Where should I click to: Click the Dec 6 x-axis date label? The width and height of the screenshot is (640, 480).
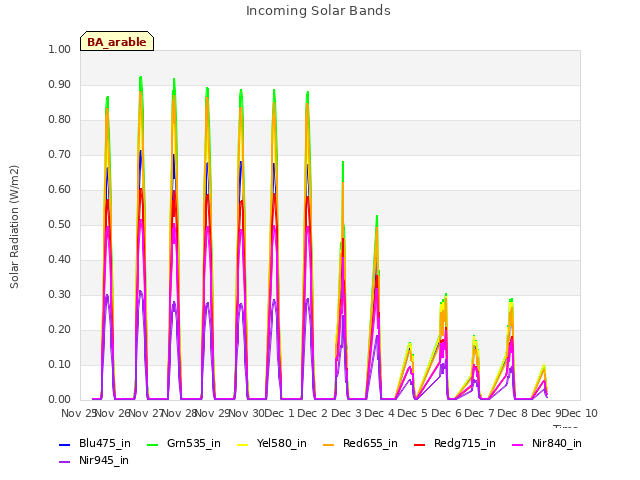(x=447, y=413)
